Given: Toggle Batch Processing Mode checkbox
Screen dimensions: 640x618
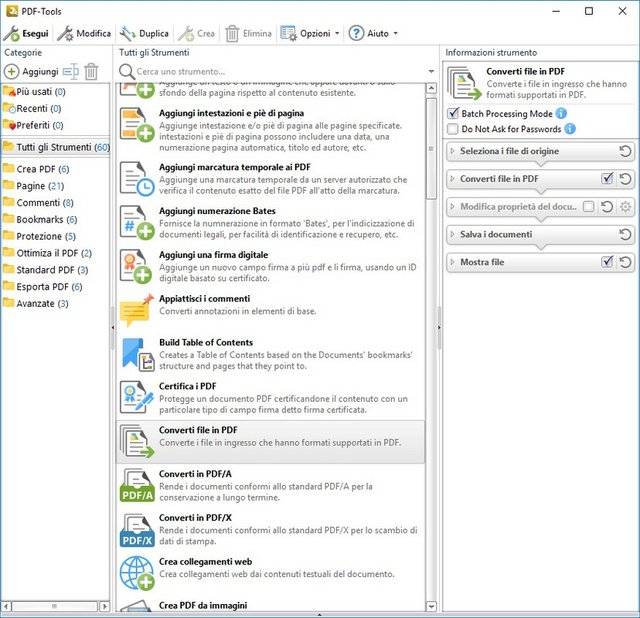Looking at the screenshot, I should coord(453,113).
